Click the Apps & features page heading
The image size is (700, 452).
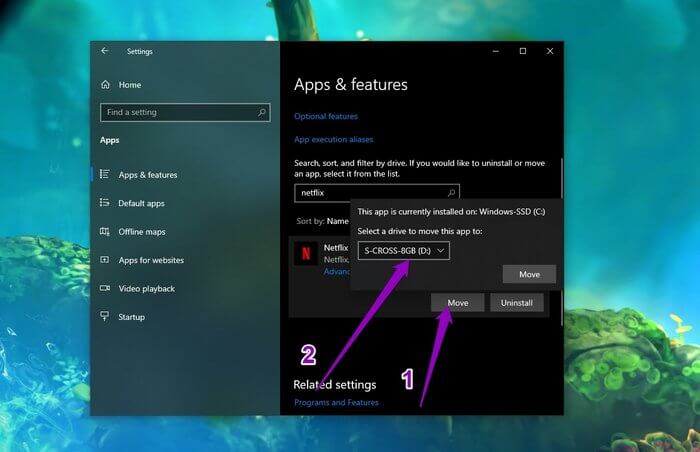[x=351, y=85]
